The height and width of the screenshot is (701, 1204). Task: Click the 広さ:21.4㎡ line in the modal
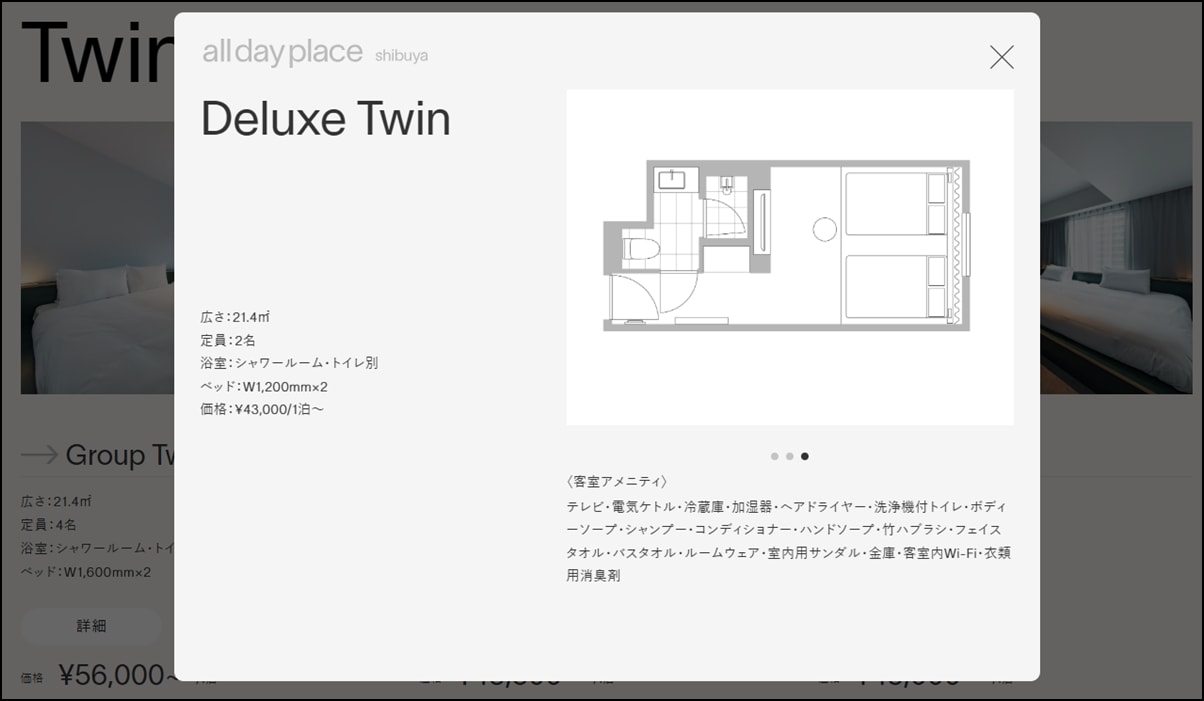[236, 317]
